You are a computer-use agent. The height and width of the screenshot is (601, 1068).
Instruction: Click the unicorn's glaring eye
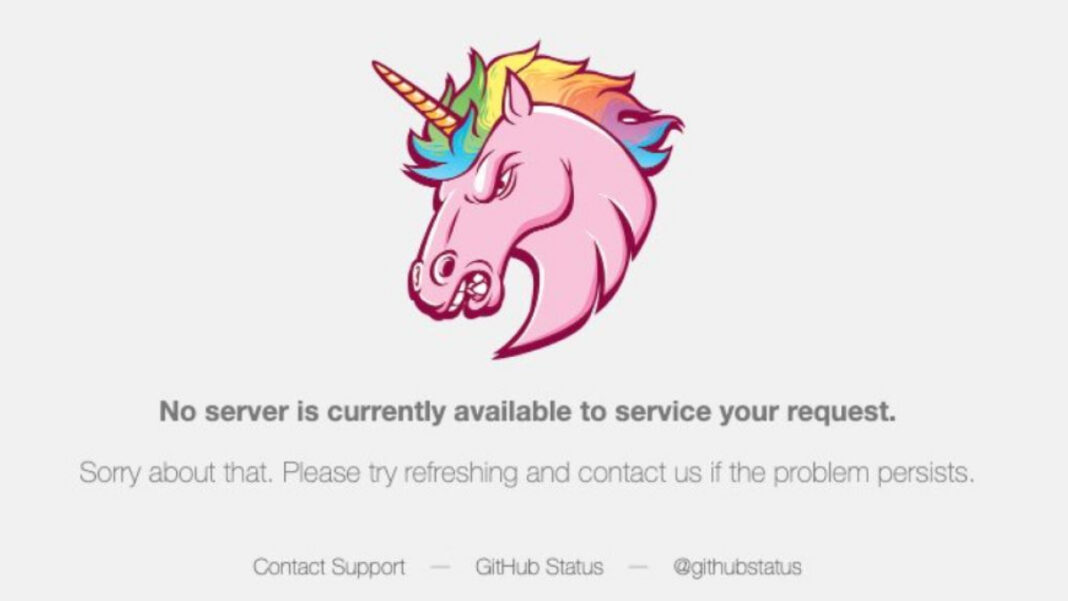coord(502,181)
